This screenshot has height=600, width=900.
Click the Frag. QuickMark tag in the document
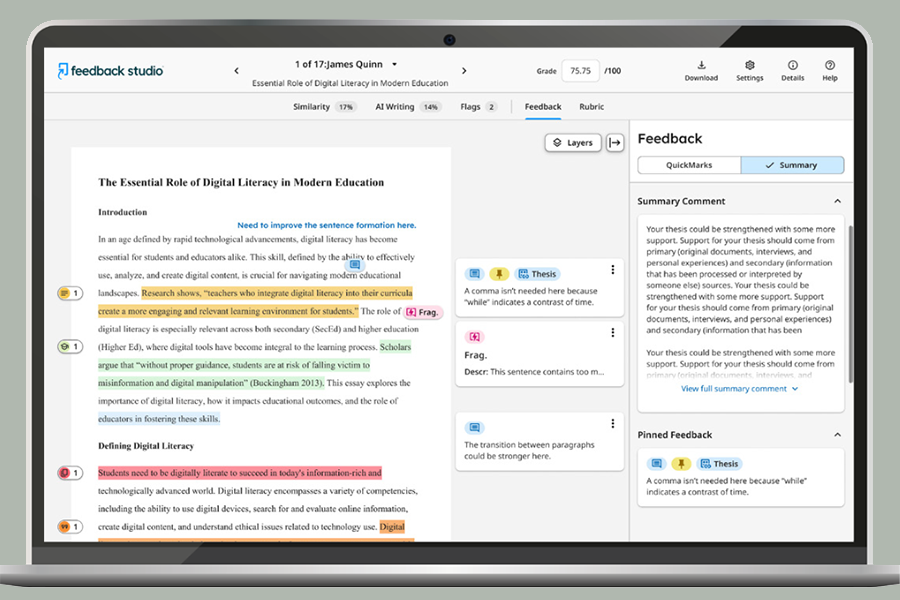[422, 312]
